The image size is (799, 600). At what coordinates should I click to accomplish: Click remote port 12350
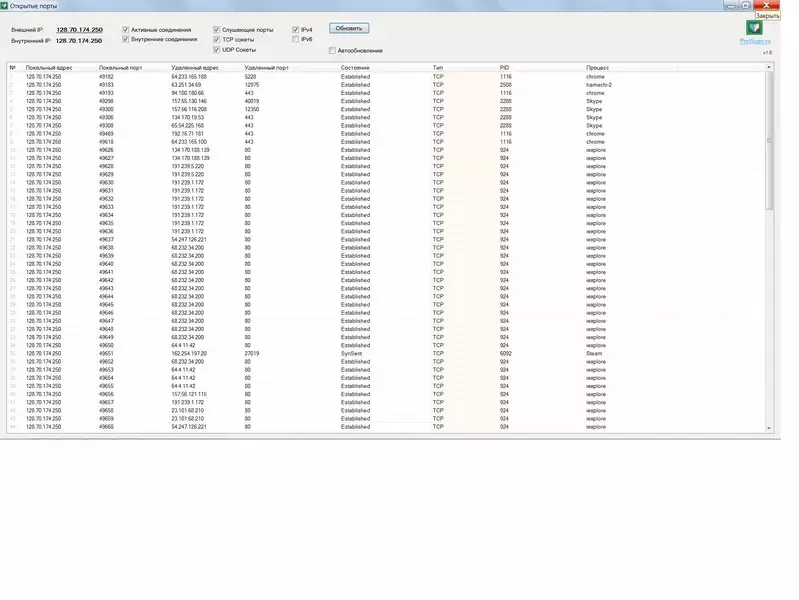click(252, 109)
